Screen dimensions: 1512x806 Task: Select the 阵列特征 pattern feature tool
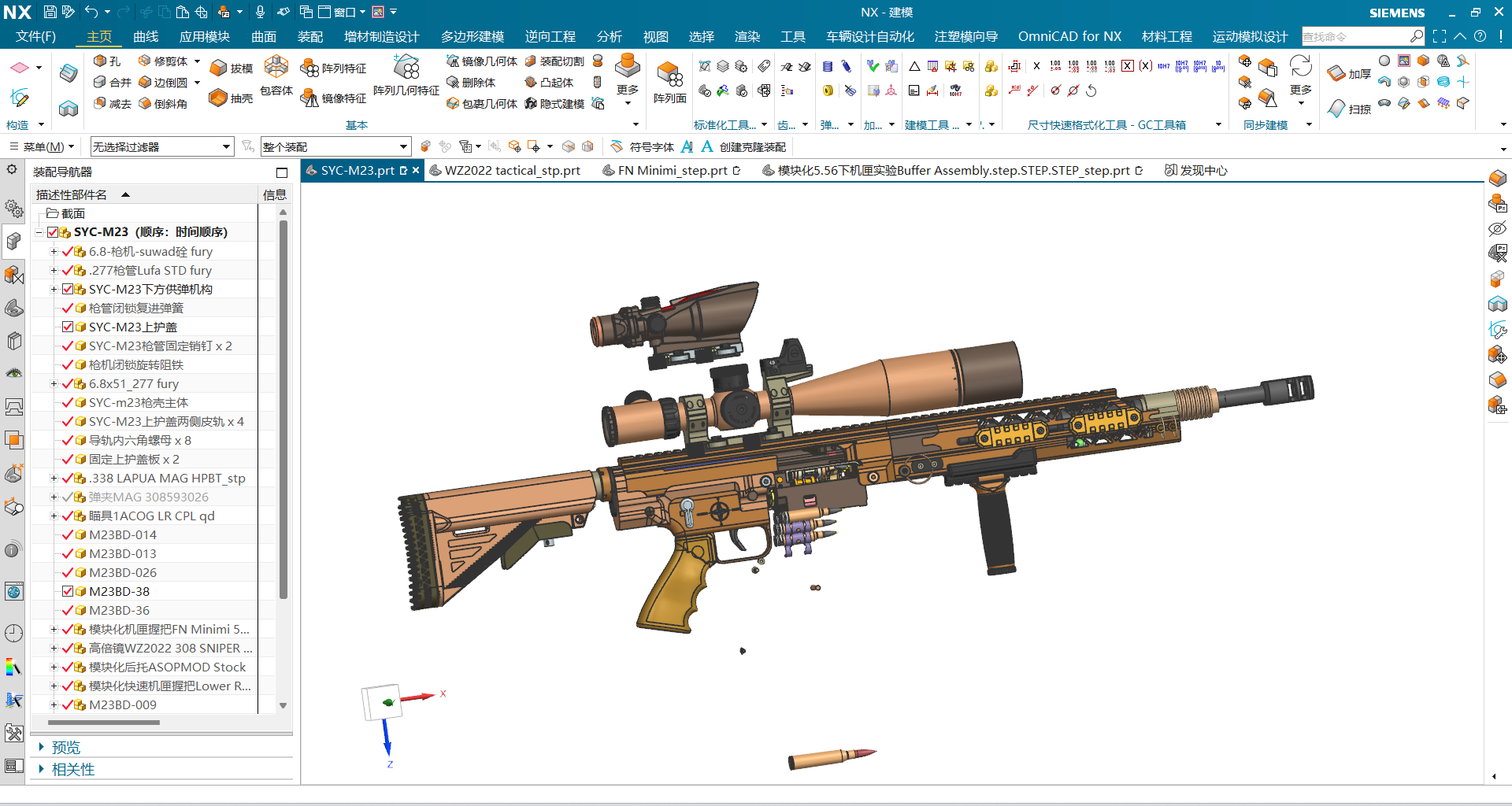click(334, 68)
